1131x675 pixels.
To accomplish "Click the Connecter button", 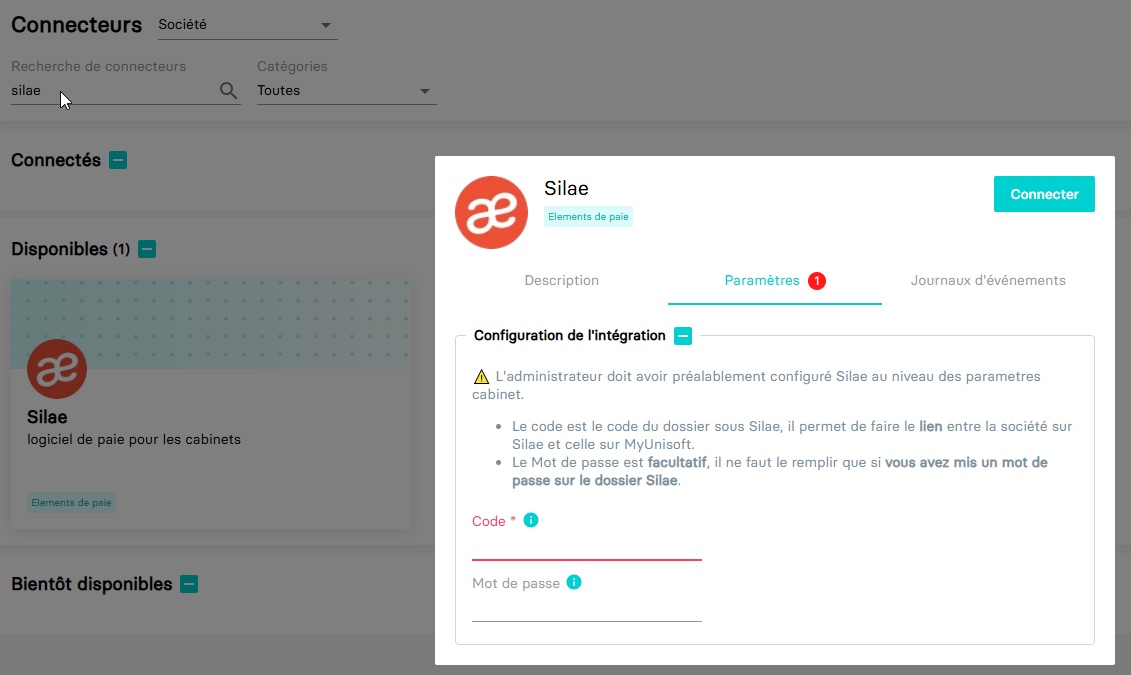I will pyautogui.click(x=1044, y=194).
